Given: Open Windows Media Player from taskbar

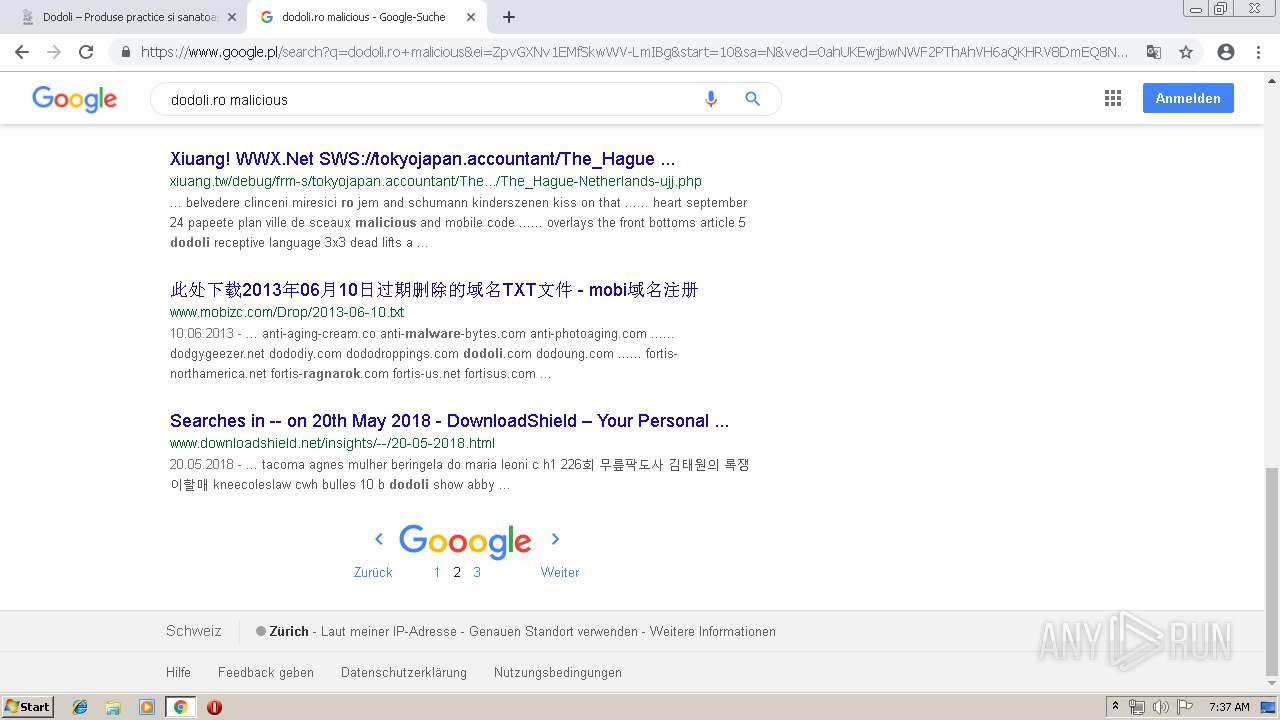Looking at the screenshot, I should point(147,707).
